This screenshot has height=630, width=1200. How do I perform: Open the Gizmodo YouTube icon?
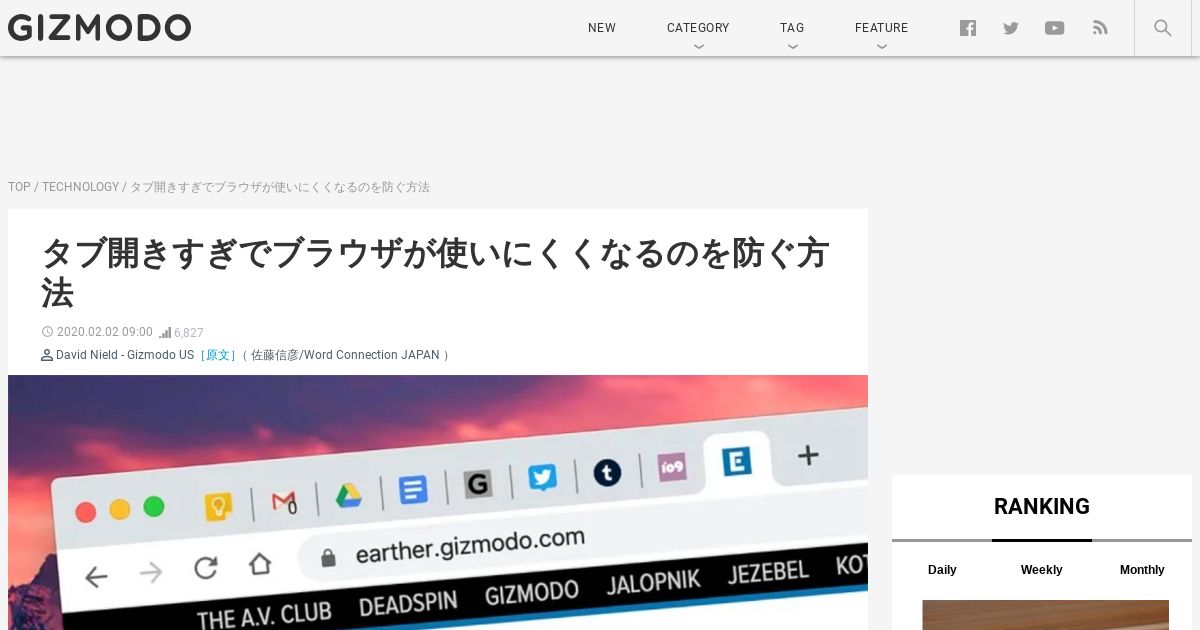point(1055,28)
